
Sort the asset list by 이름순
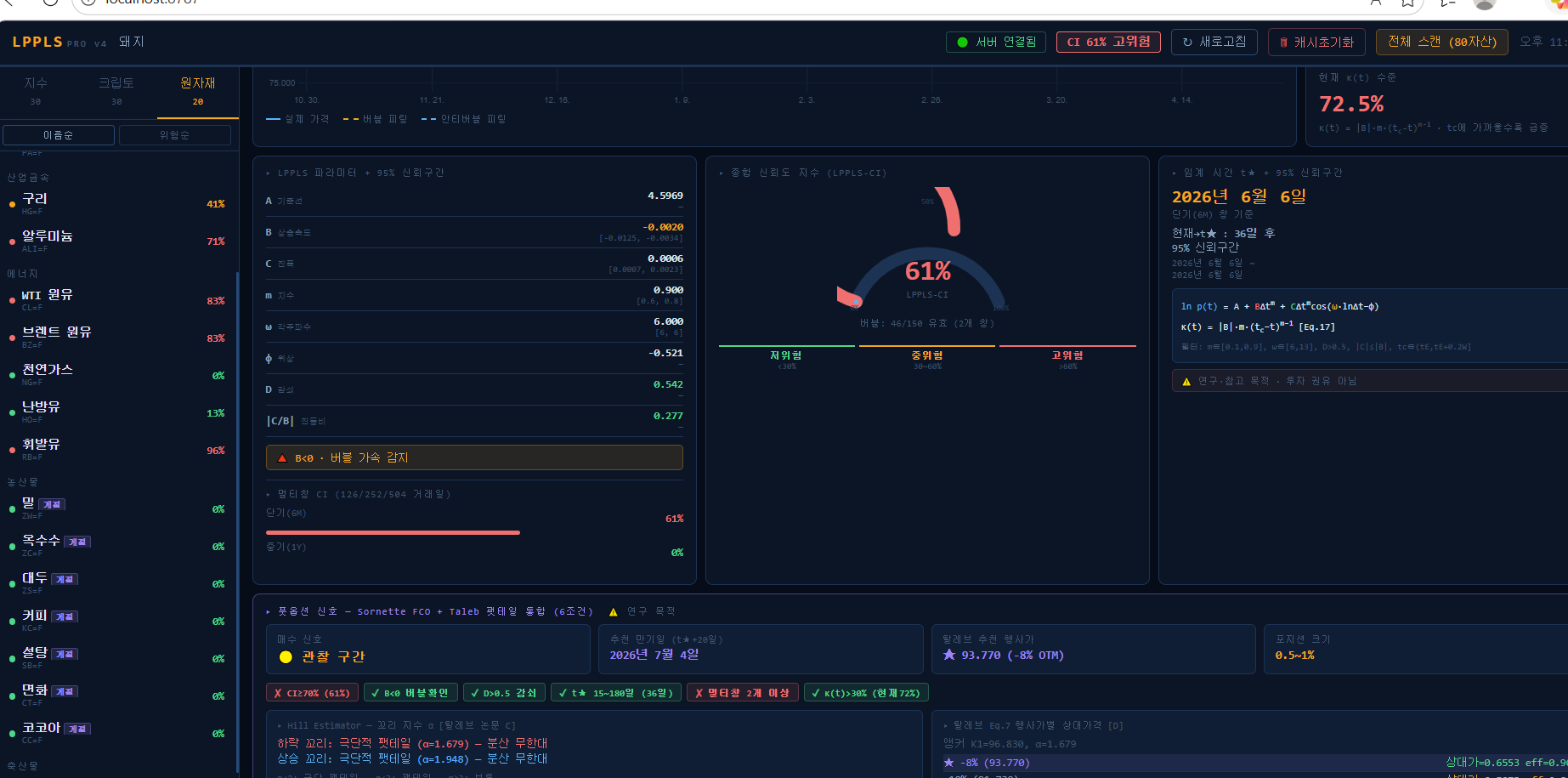click(x=59, y=135)
